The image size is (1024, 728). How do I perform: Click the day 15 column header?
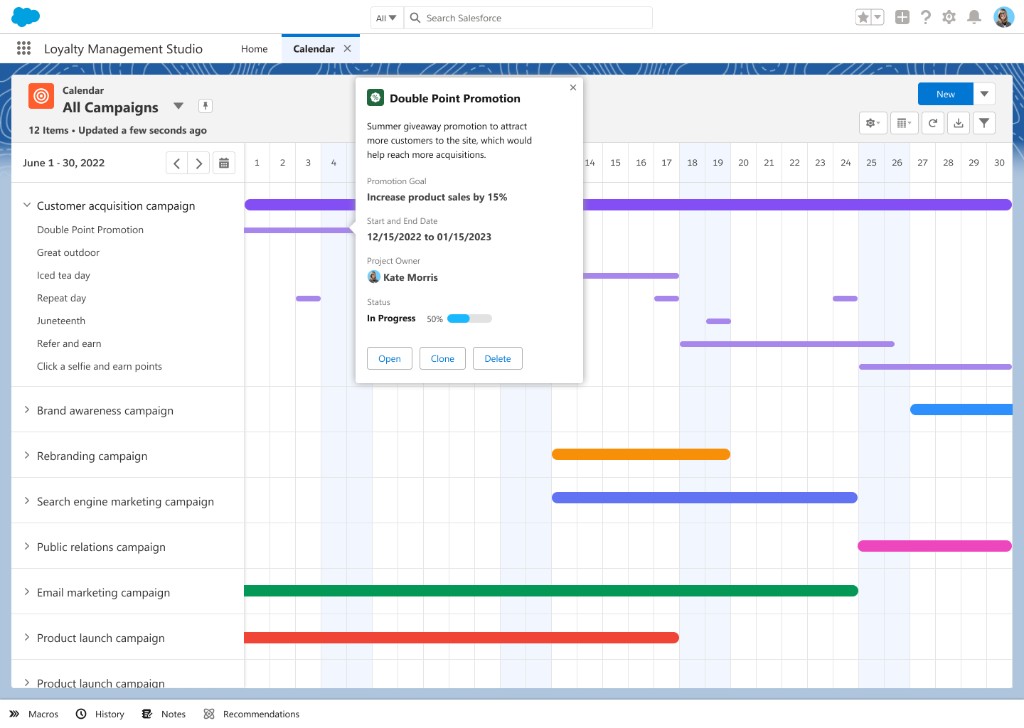click(615, 163)
